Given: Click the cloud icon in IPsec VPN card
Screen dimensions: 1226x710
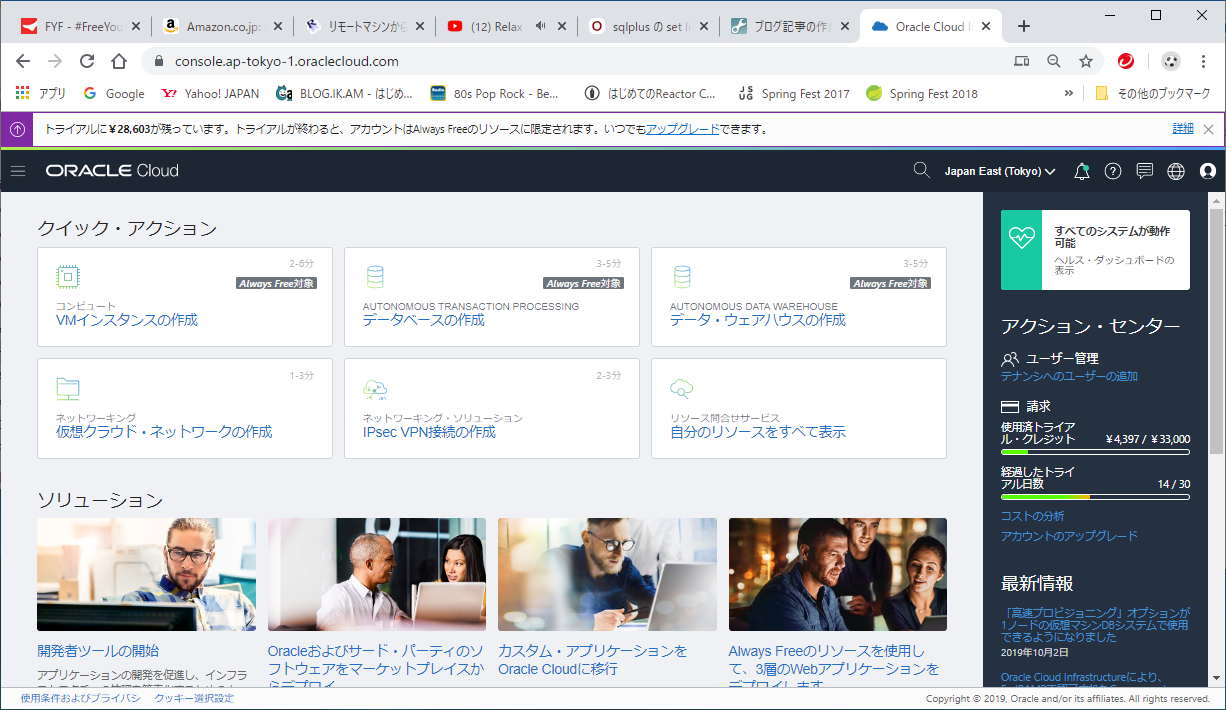Looking at the screenshot, I should point(375,389).
